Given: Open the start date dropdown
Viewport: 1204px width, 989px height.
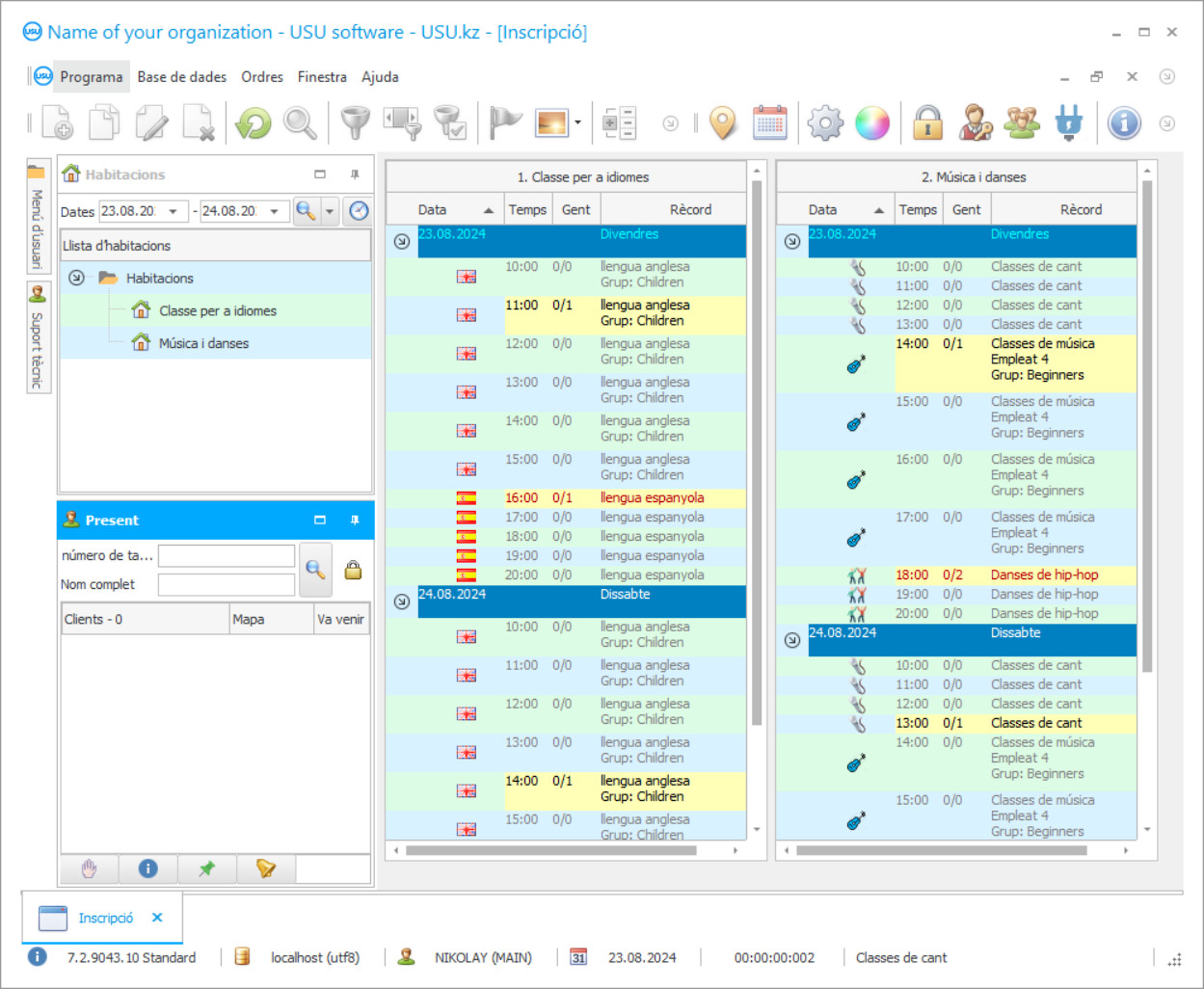Looking at the screenshot, I should point(174,211).
